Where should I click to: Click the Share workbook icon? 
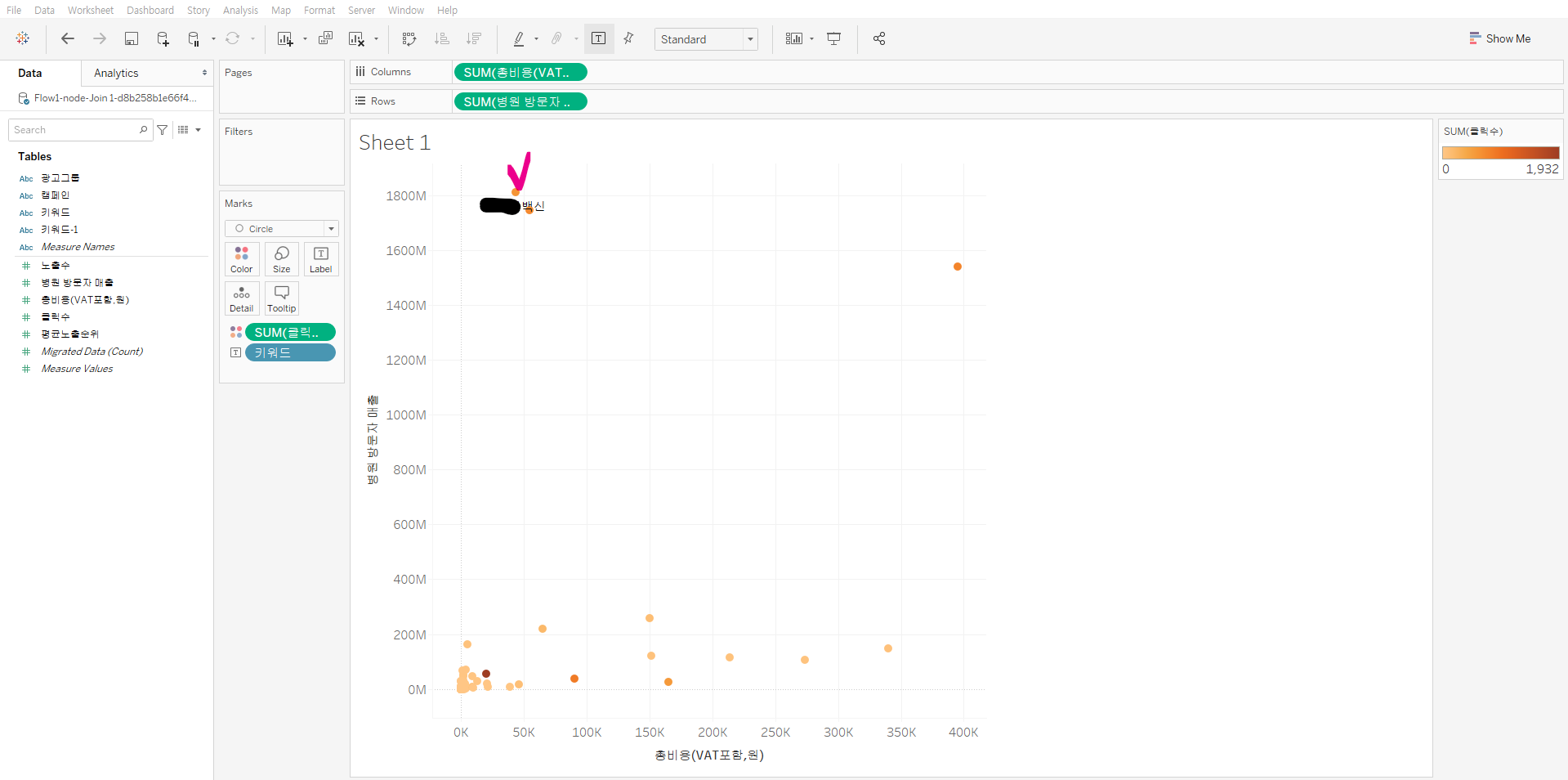click(x=879, y=38)
